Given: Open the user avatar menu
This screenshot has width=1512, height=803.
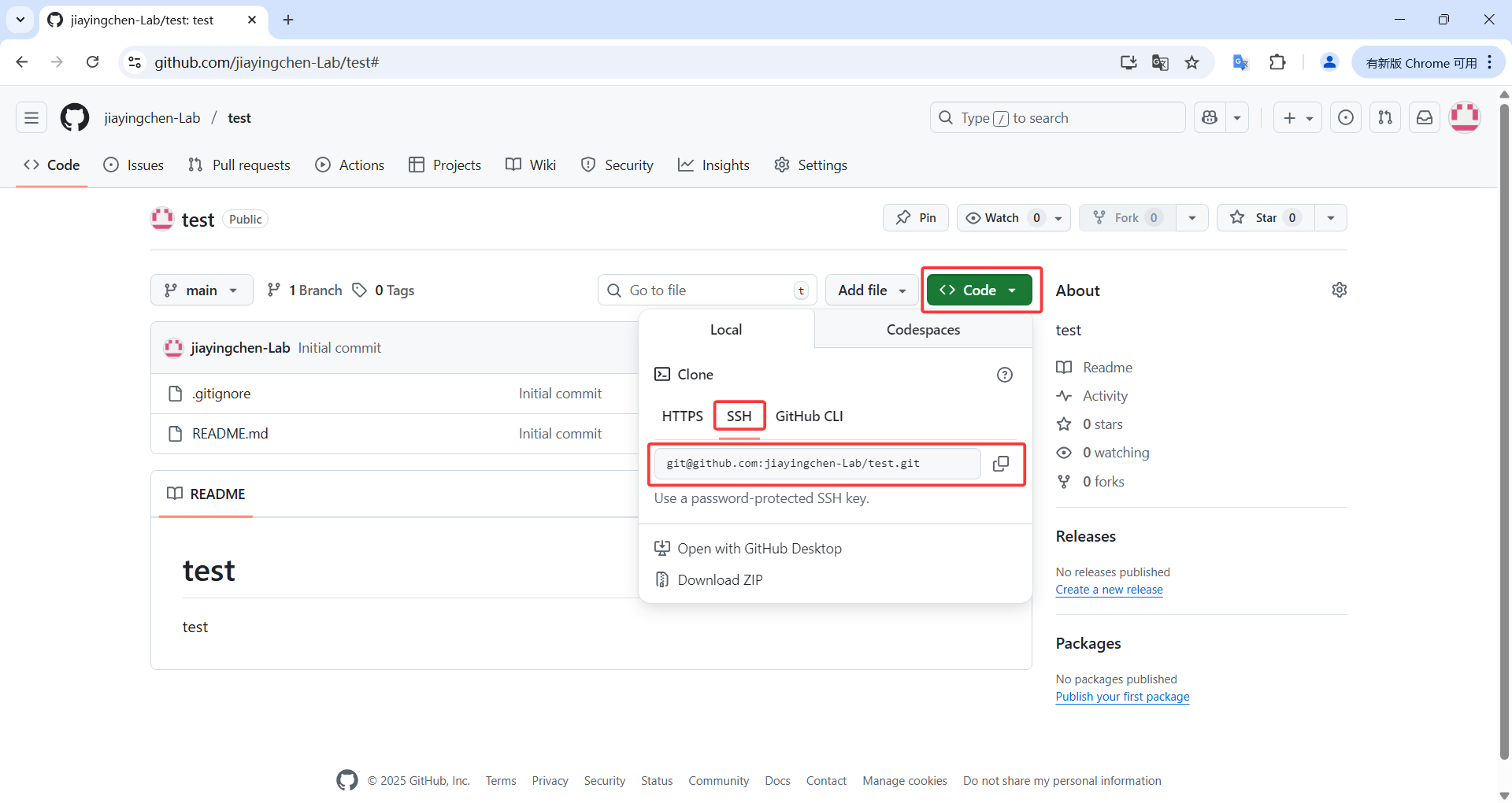Looking at the screenshot, I should (1465, 118).
